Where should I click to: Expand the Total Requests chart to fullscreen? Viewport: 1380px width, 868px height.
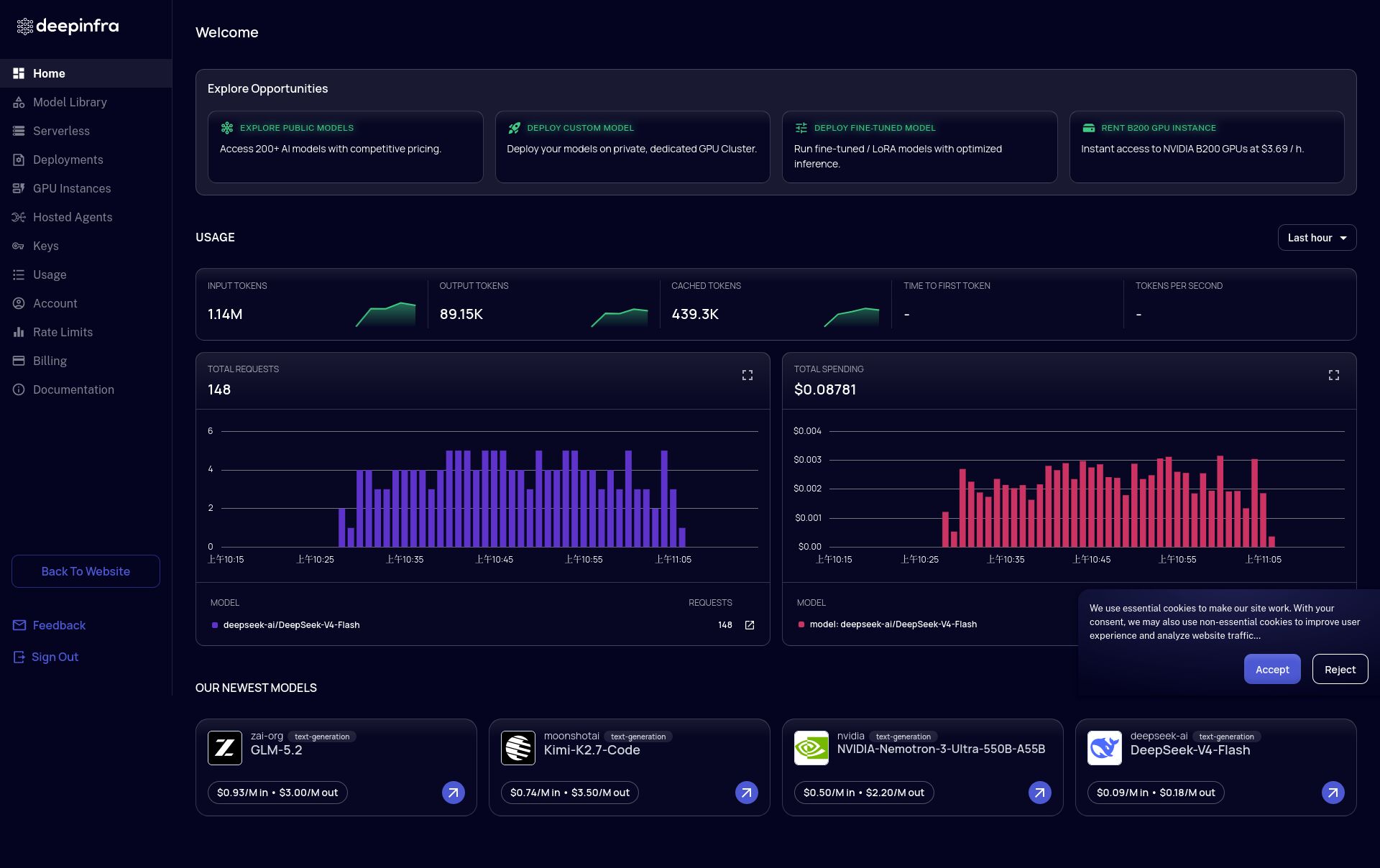(747, 375)
